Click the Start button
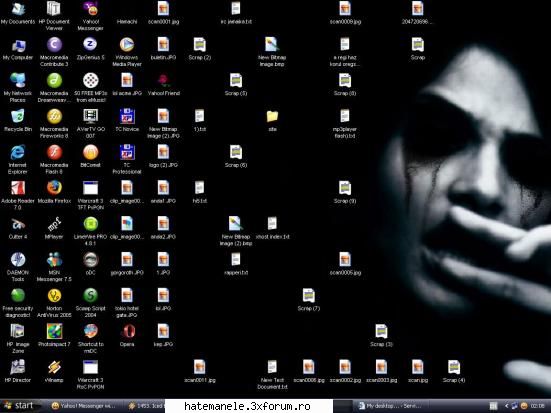Image resolution: width=551 pixels, height=413 pixels. [19, 406]
